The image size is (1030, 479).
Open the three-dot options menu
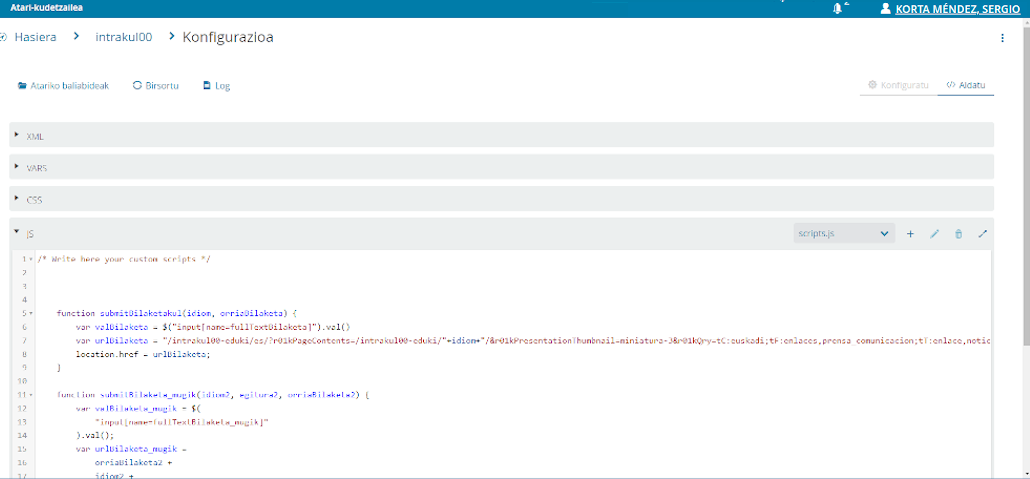(1003, 38)
